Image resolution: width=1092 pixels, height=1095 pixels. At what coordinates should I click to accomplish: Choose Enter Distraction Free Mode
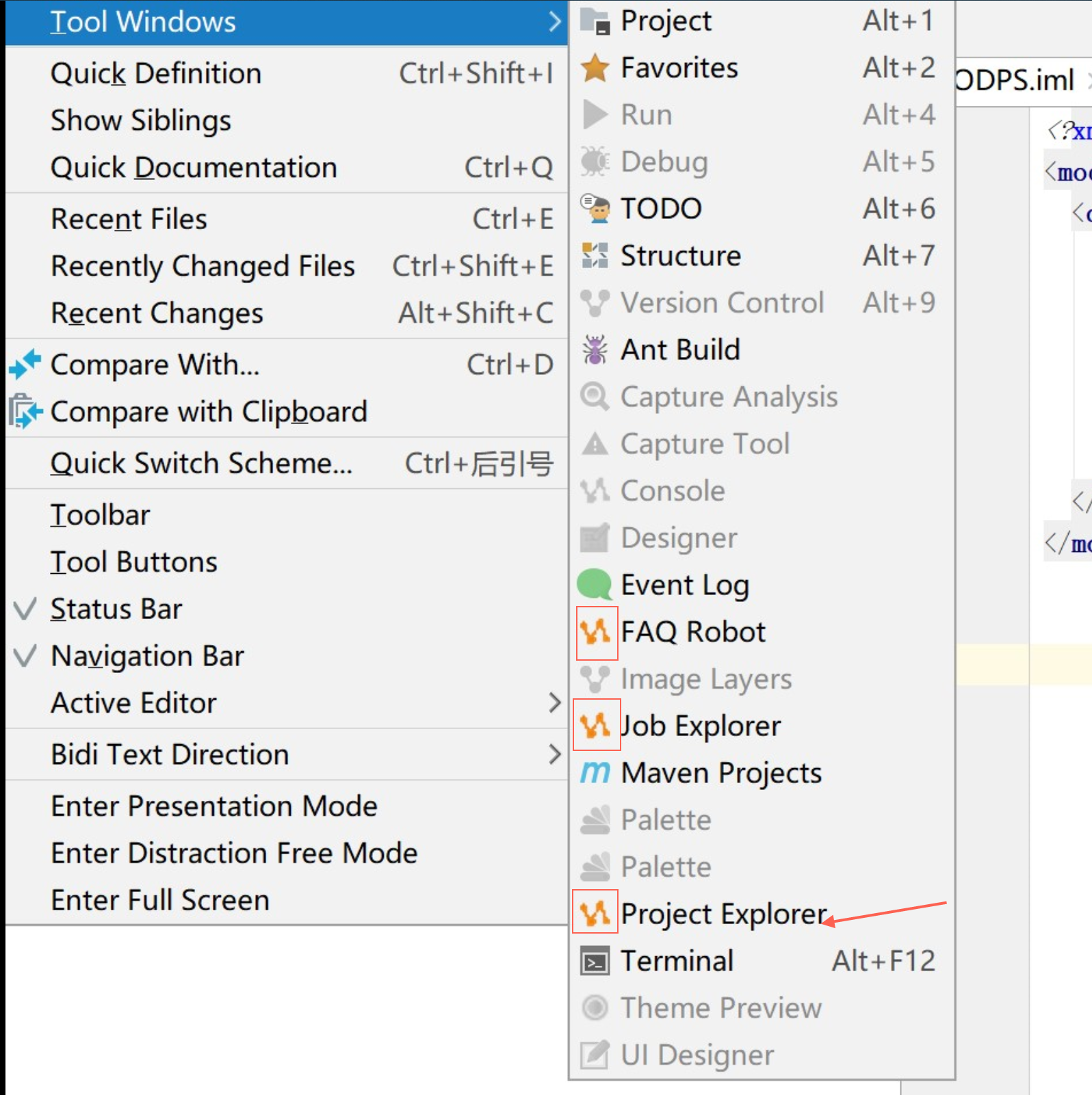point(287,854)
